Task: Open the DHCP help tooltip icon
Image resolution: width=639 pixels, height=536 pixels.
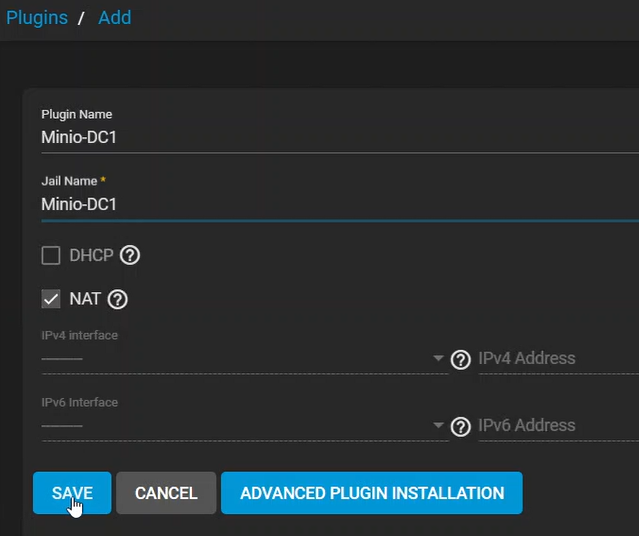Action: [x=130, y=256]
